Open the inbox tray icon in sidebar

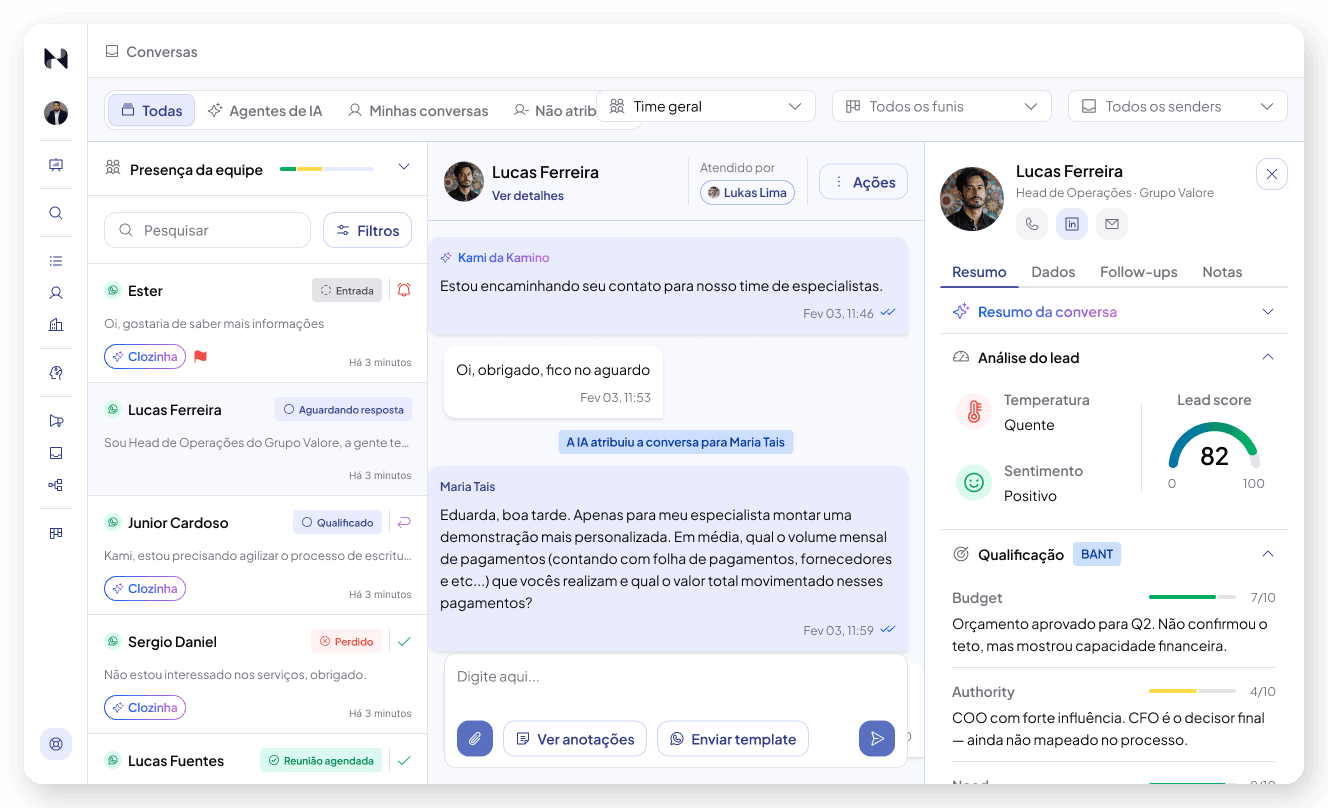click(56, 453)
